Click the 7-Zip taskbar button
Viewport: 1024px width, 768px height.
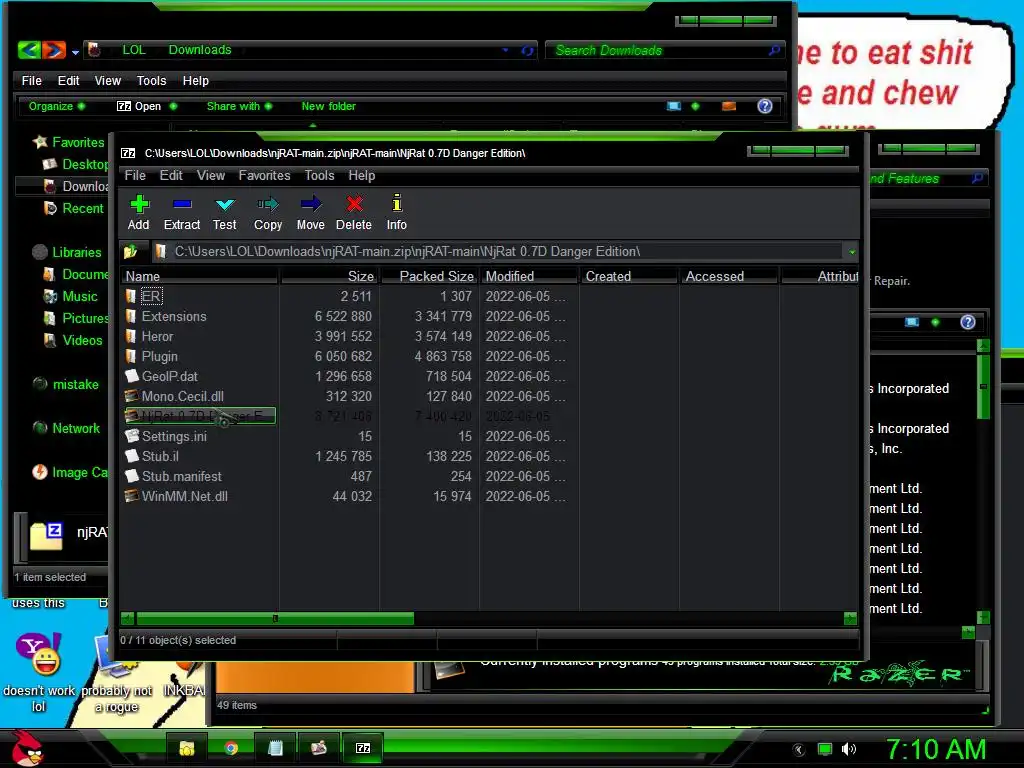[x=362, y=748]
